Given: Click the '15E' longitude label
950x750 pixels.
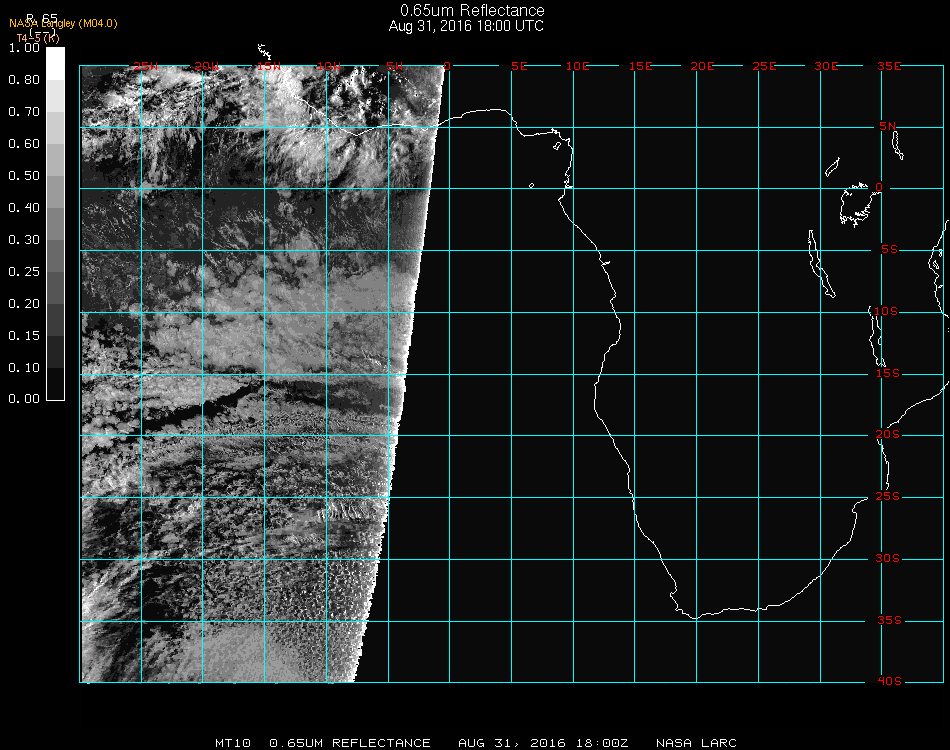Looking at the screenshot, I should pyautogui.click(x=640, y=66).
